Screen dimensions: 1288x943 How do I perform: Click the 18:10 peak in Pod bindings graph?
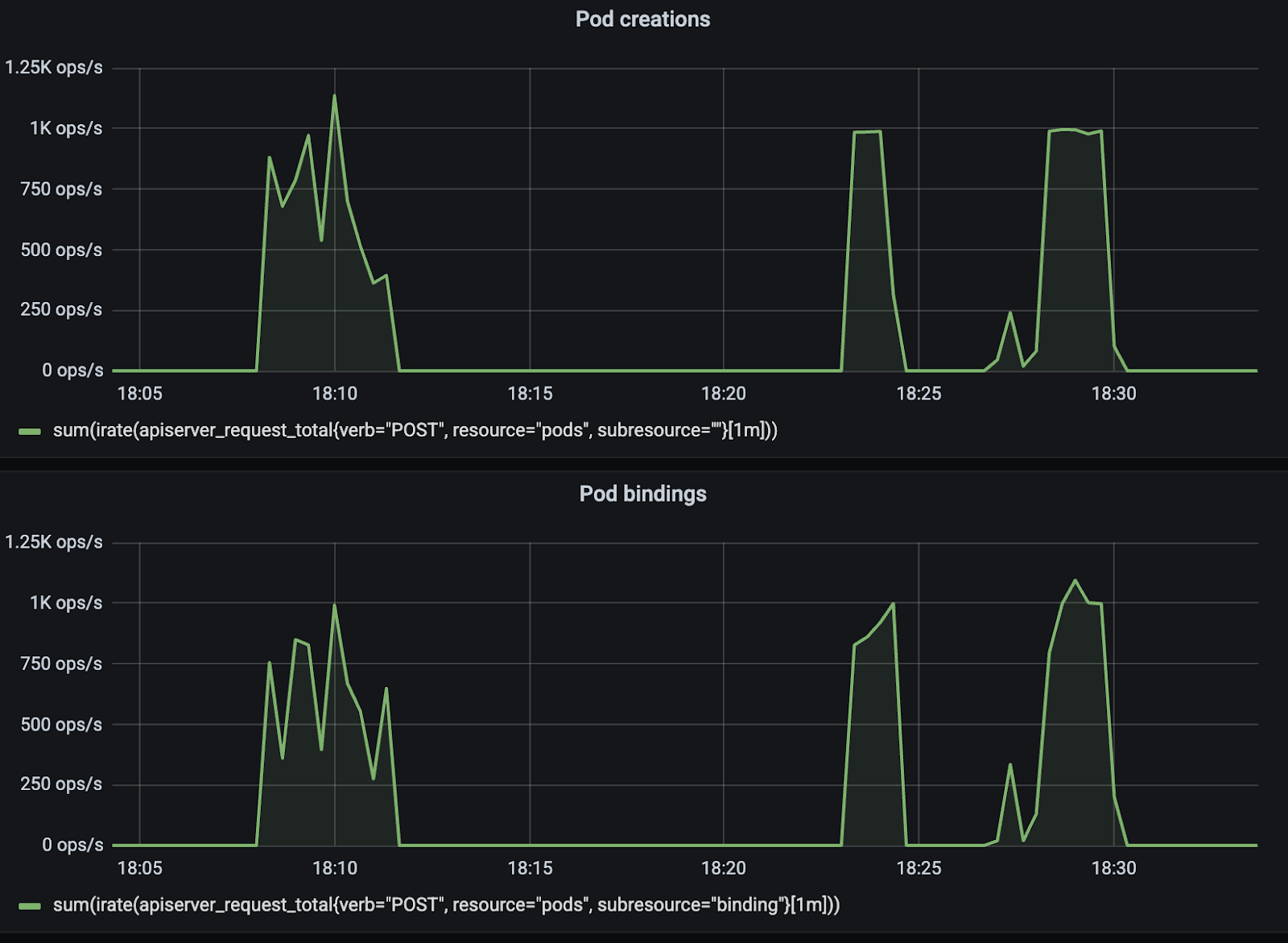point(334,606)
